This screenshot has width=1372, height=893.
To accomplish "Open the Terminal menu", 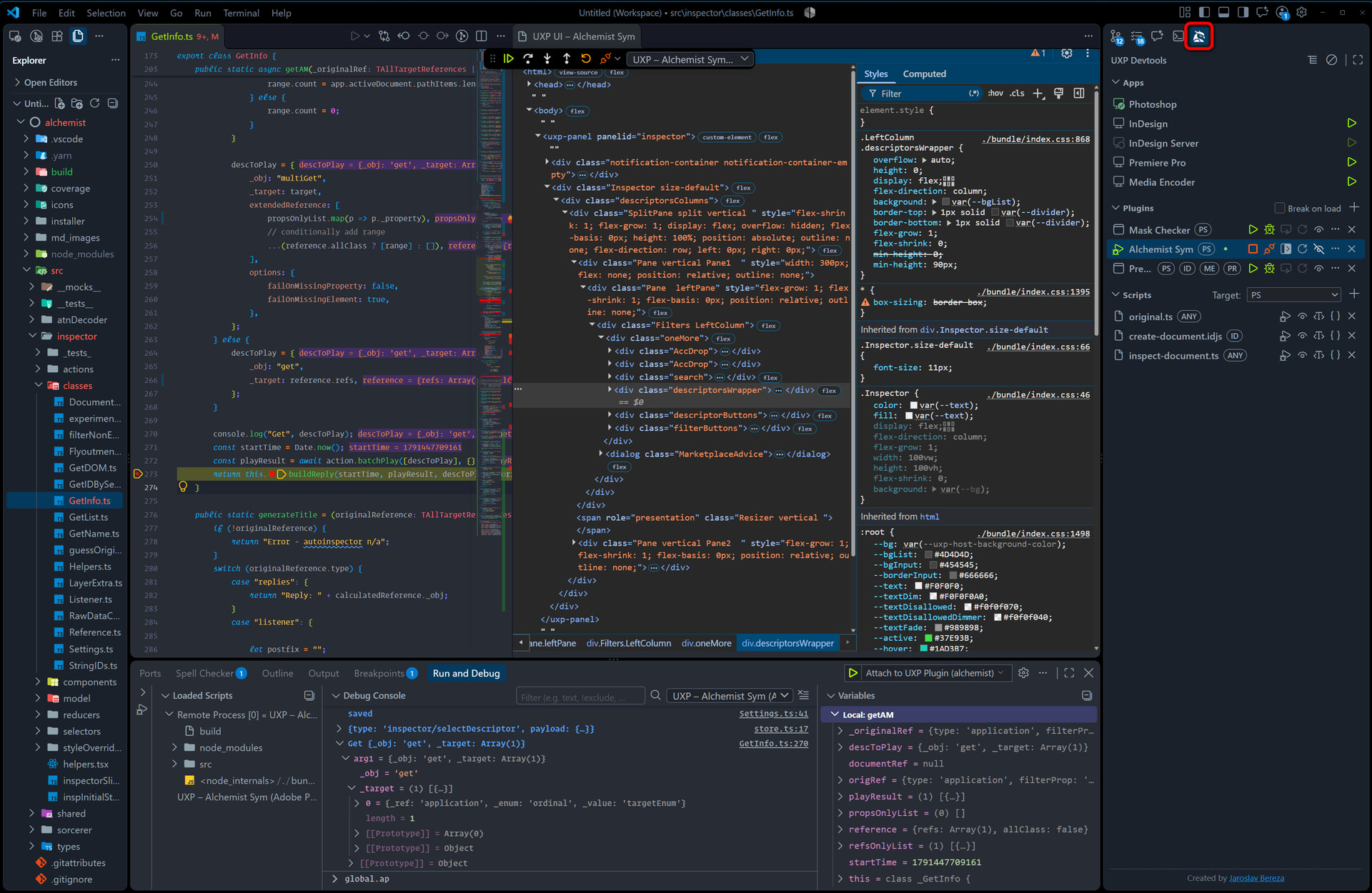I will click(x=241, y=13).
